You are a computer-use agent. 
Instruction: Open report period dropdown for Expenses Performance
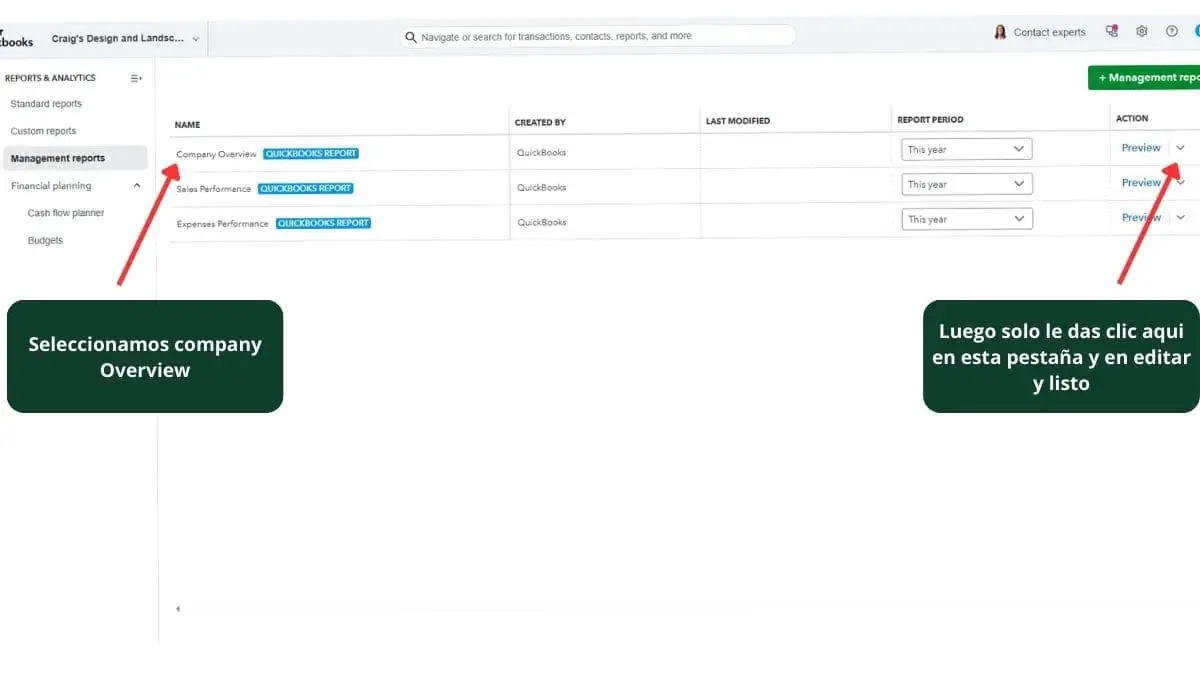coord(966,219)
